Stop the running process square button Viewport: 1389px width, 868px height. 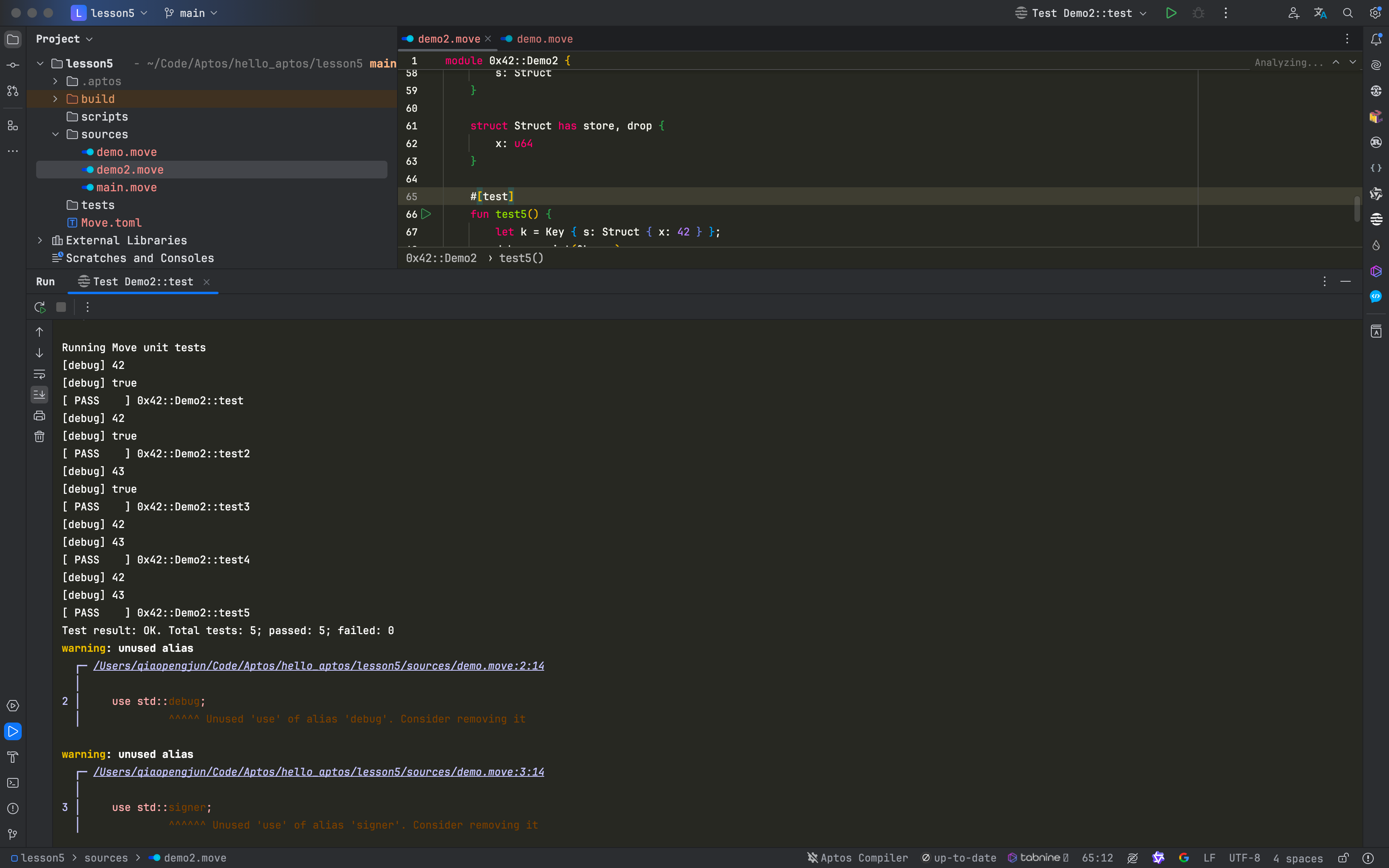(61, 307)
